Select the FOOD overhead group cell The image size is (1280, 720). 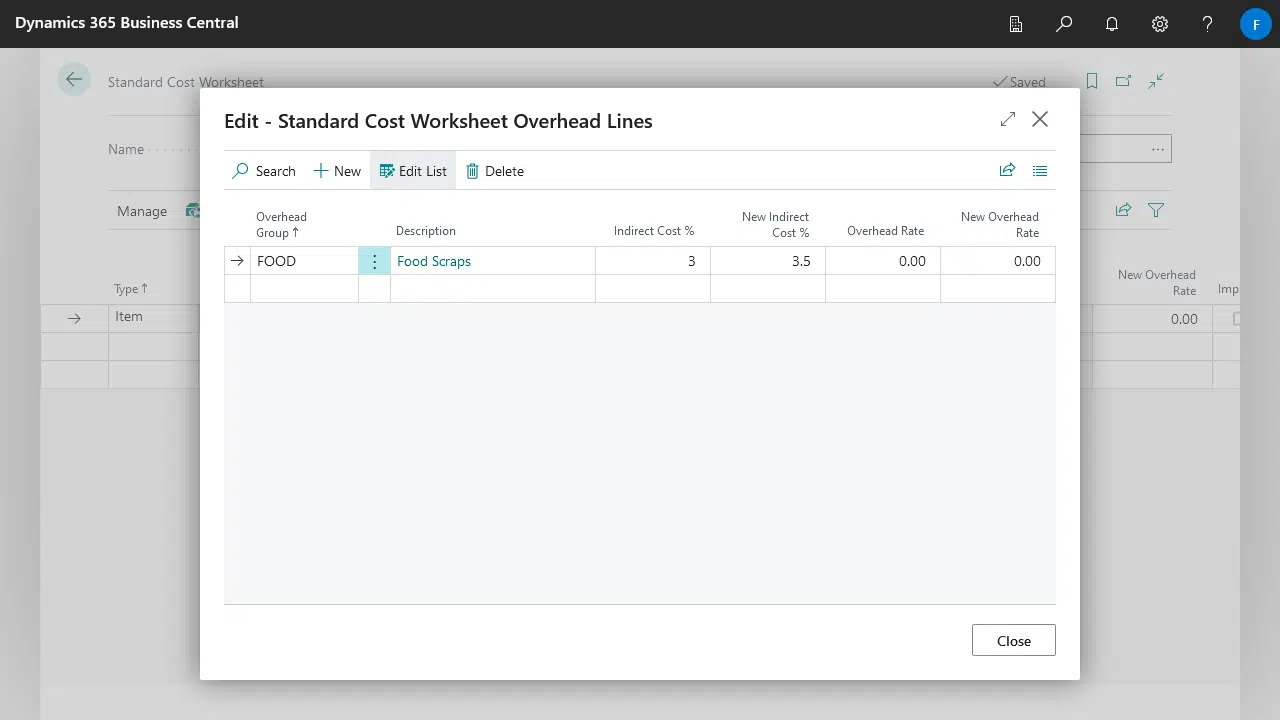[x=303, y=261]
